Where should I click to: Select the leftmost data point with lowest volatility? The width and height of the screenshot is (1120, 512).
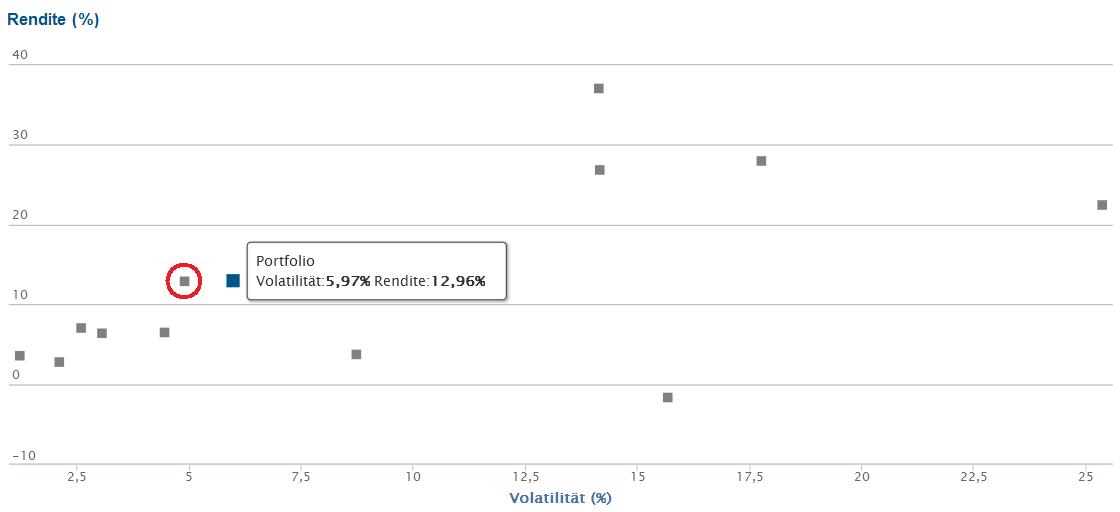(x=20, y=356)
